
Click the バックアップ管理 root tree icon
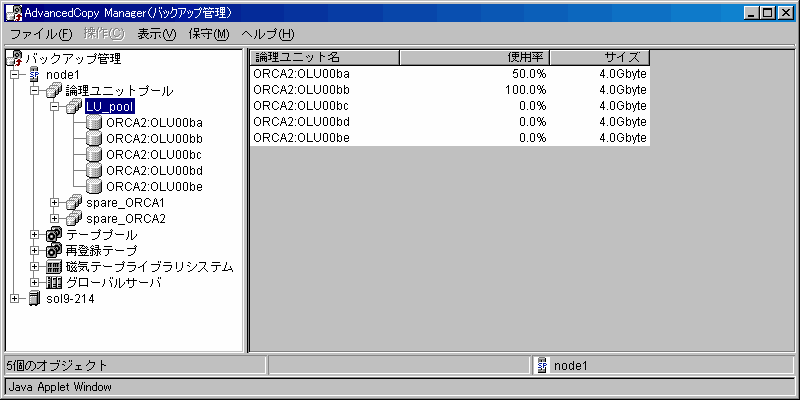click(x=15, y=58)
